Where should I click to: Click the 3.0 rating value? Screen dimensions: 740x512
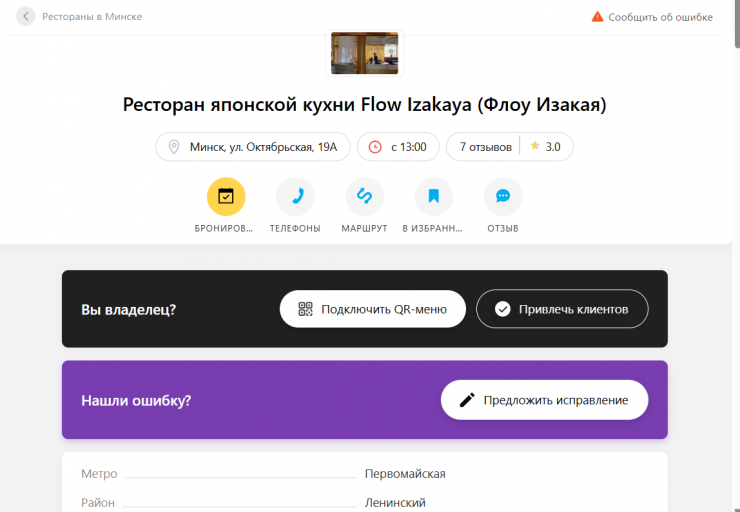click(x=553, y=147)
